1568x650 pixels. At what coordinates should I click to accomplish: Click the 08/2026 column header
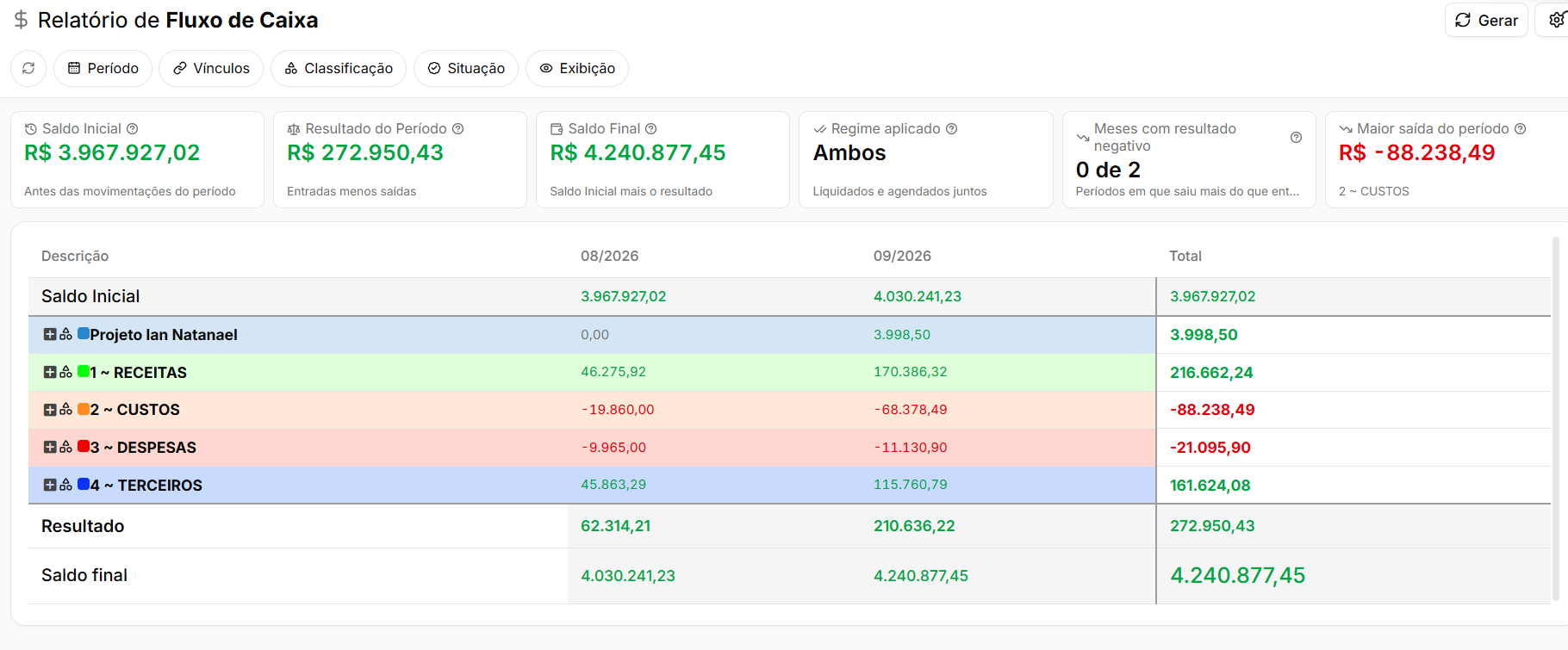point(610,256)
